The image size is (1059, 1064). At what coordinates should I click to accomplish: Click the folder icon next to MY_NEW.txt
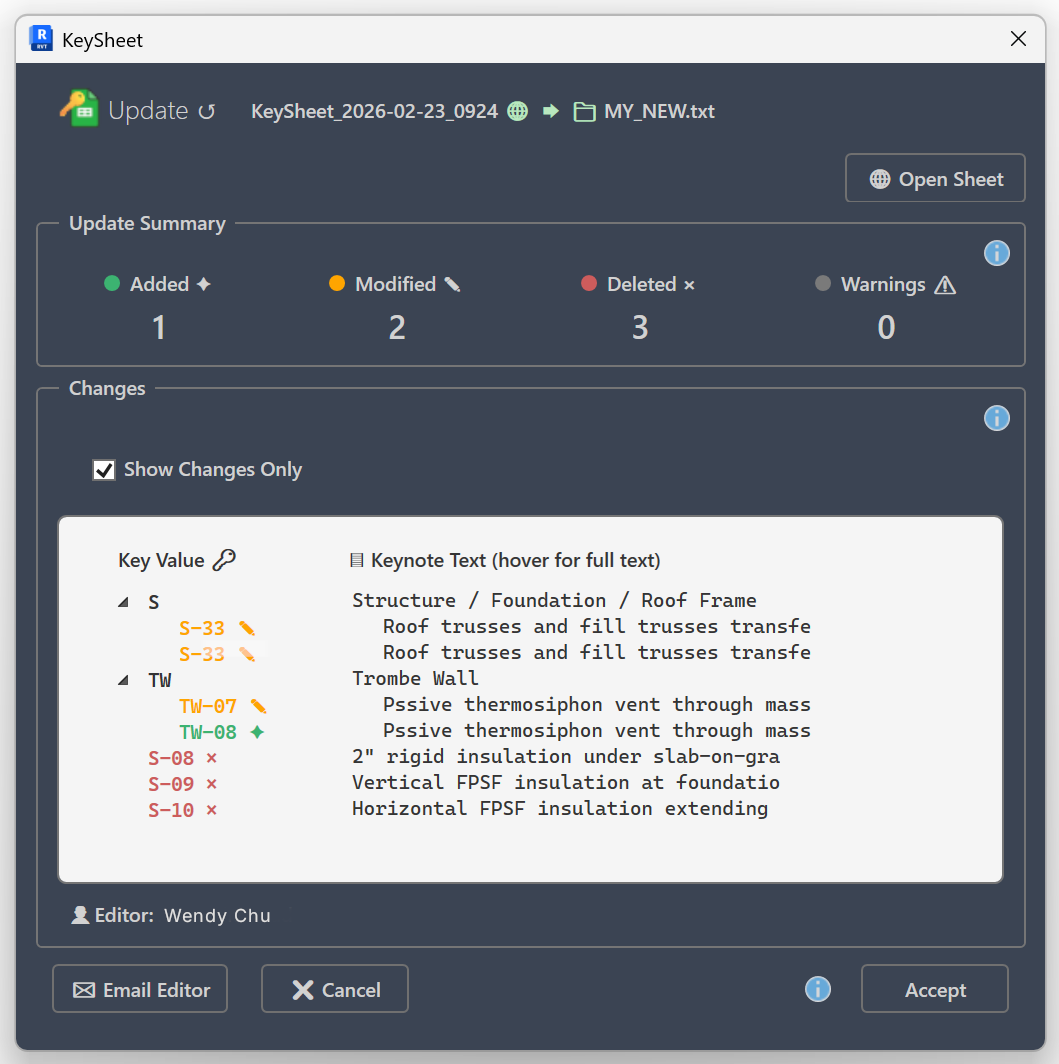584,111
